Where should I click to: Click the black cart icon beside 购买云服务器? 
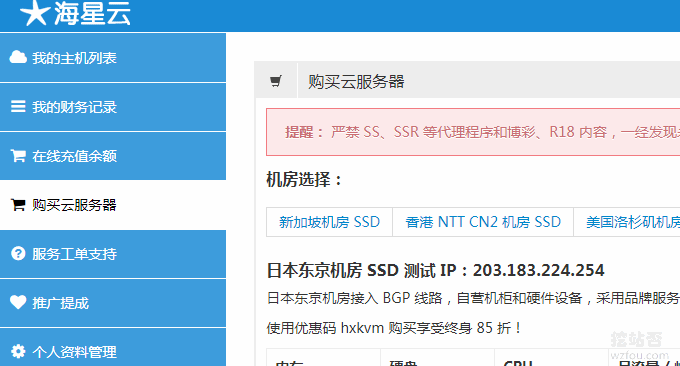[18, 204]
